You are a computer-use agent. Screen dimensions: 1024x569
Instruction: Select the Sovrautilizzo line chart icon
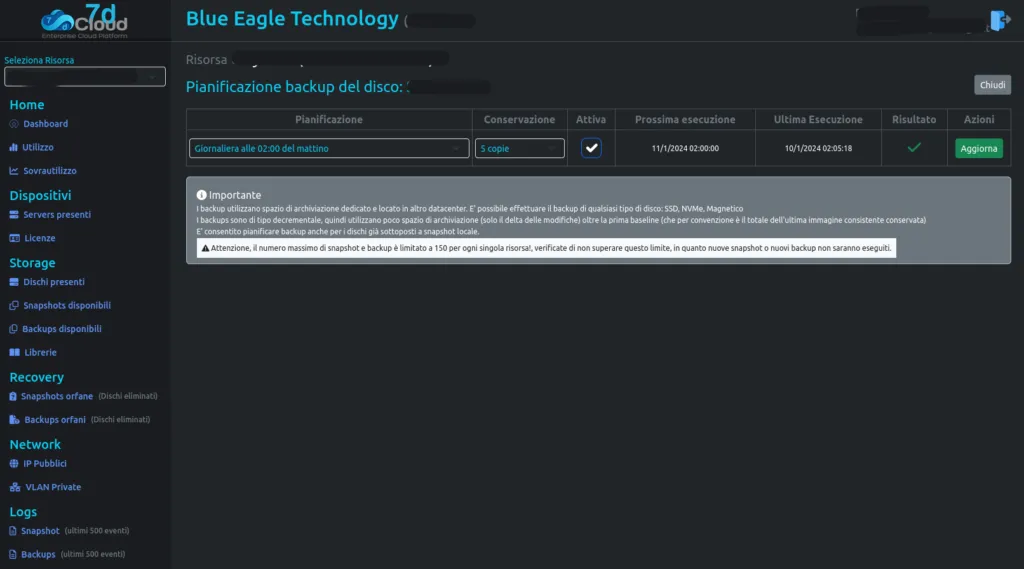(14, 171)
